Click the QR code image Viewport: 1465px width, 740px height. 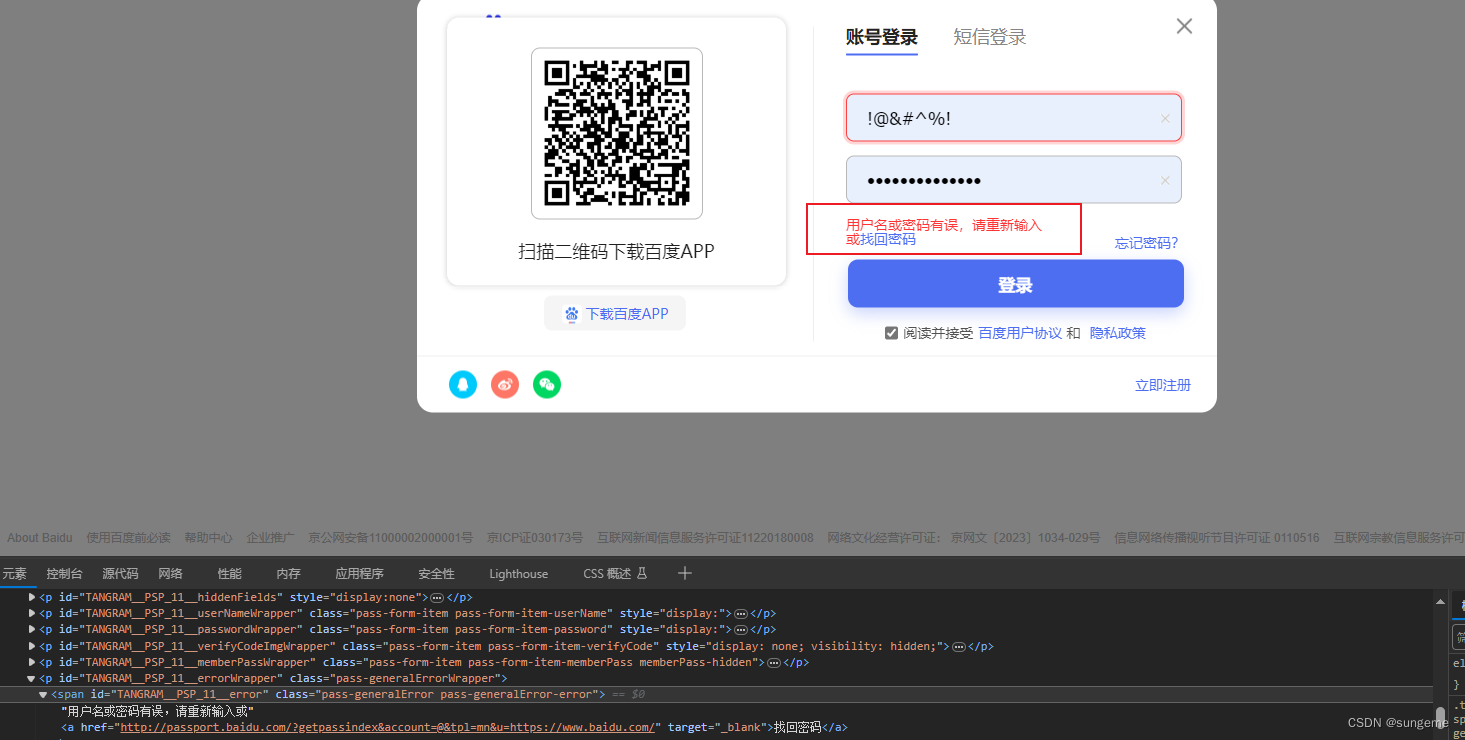coord(617,133)
